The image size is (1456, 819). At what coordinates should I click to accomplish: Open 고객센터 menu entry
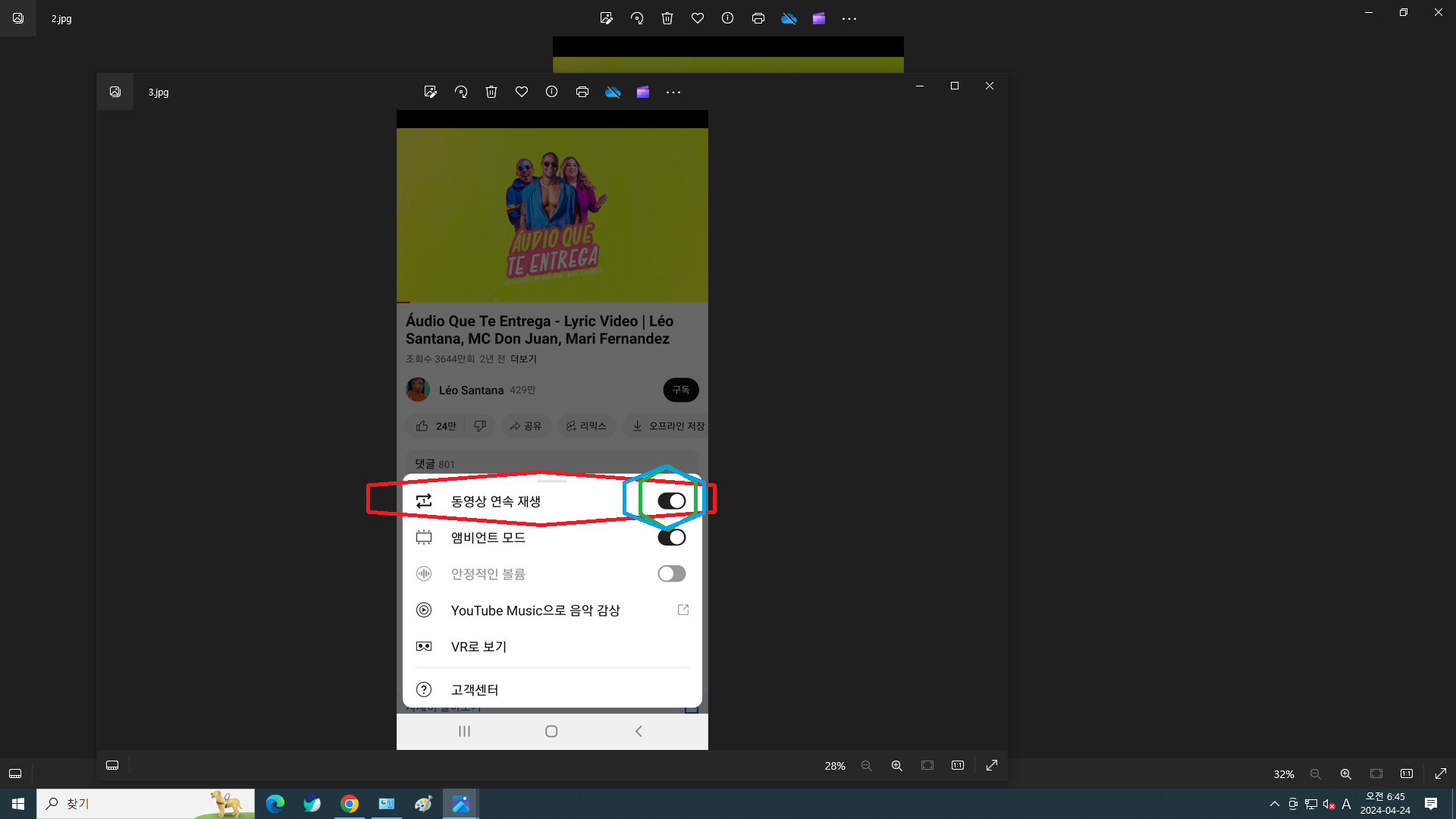pyautogui.click(x=552, y=689)
